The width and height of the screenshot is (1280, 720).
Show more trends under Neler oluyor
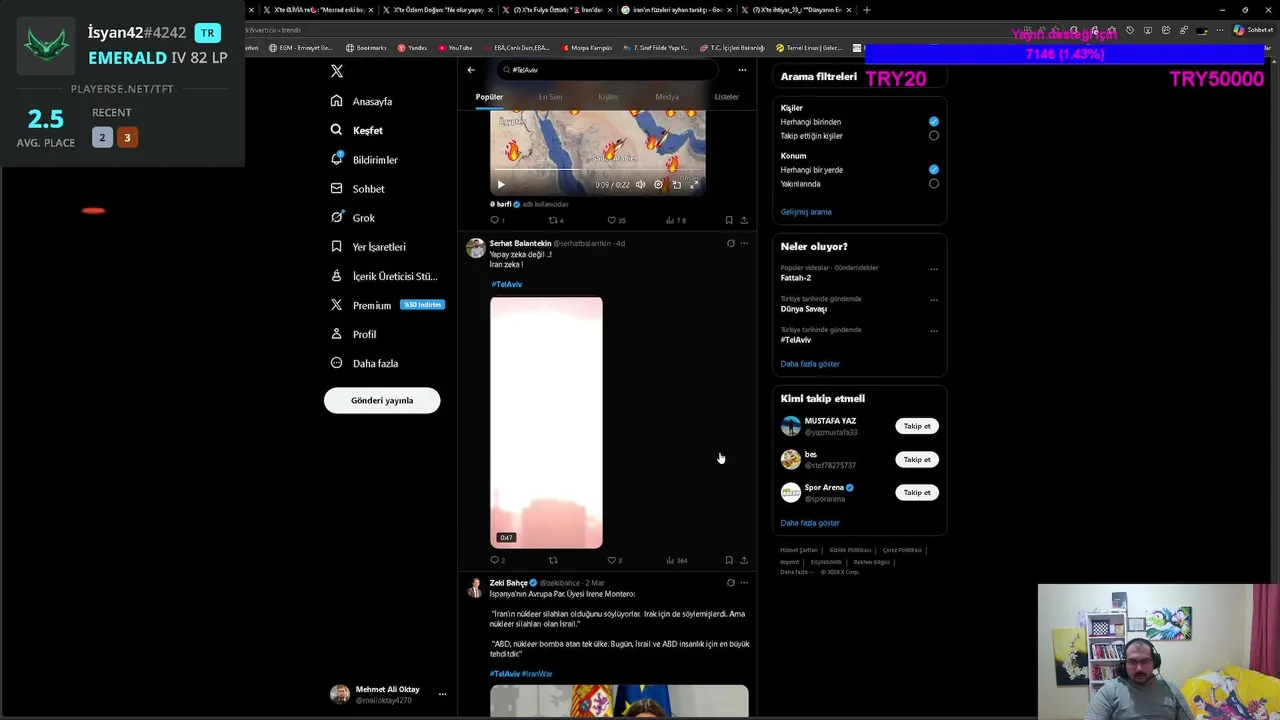(810, 364)
